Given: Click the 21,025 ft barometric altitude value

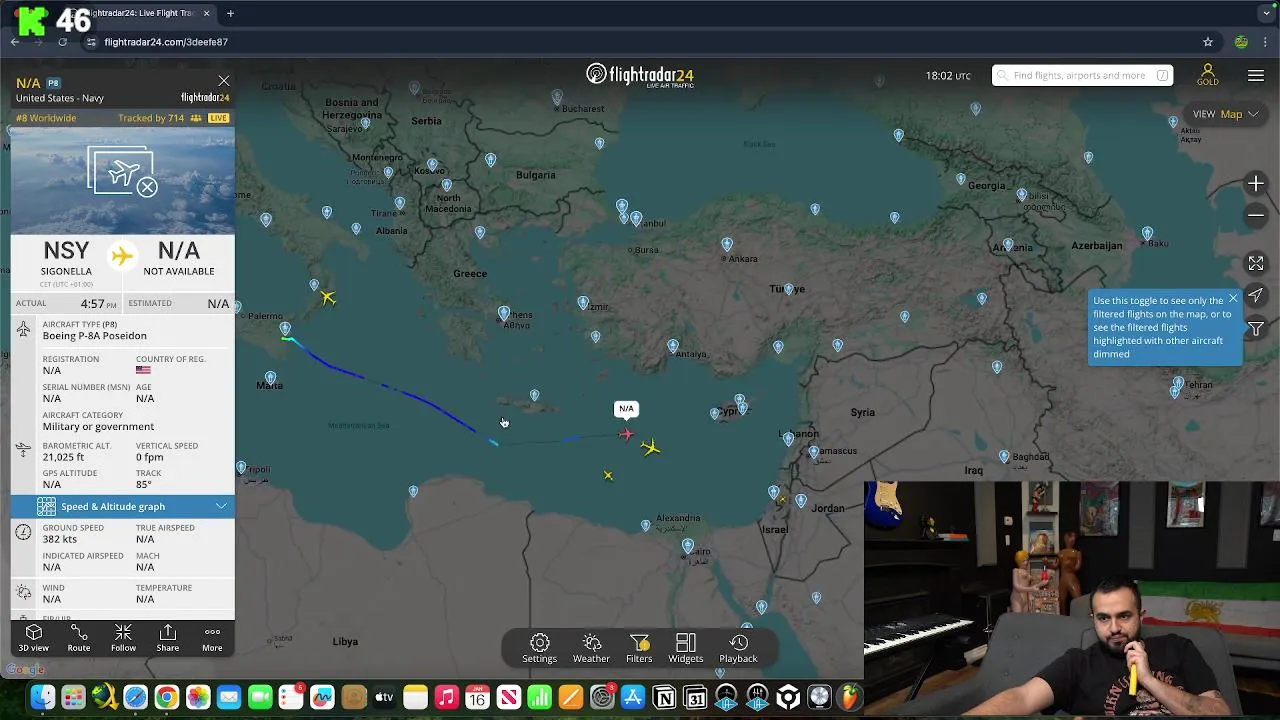Looking at the screenshot, I should point(63,457).
